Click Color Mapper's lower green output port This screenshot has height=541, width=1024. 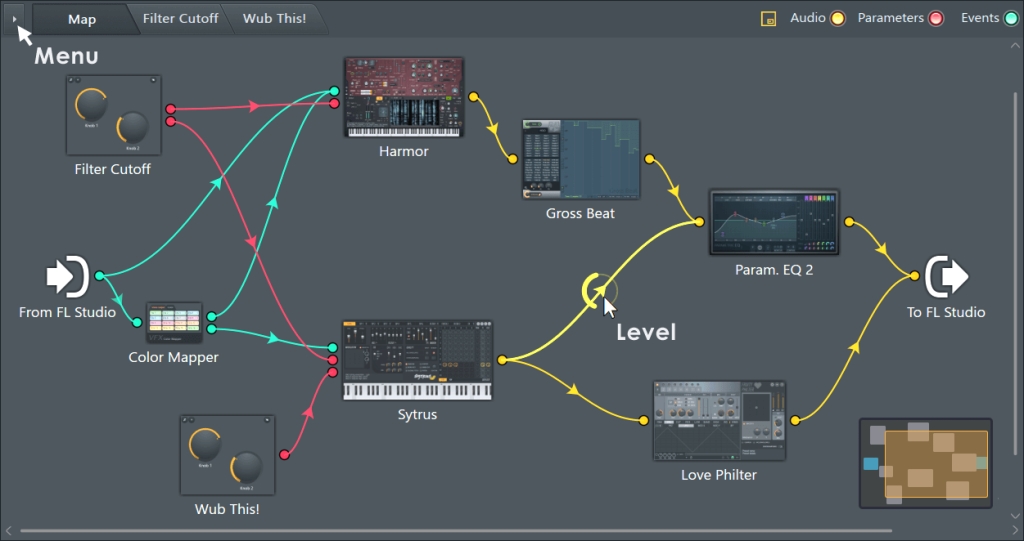pos(212,329)
